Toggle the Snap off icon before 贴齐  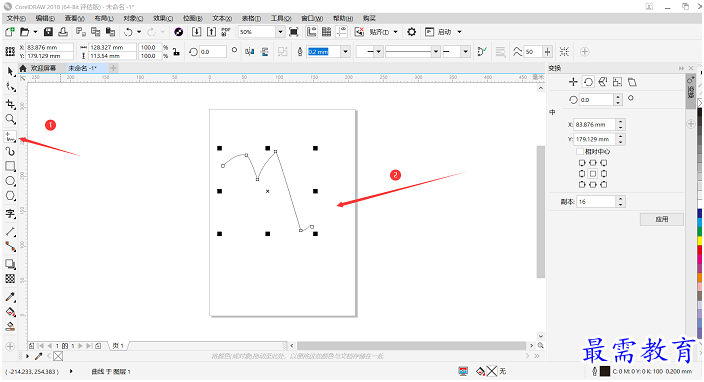pyautogui.click(x=359, y=32)
